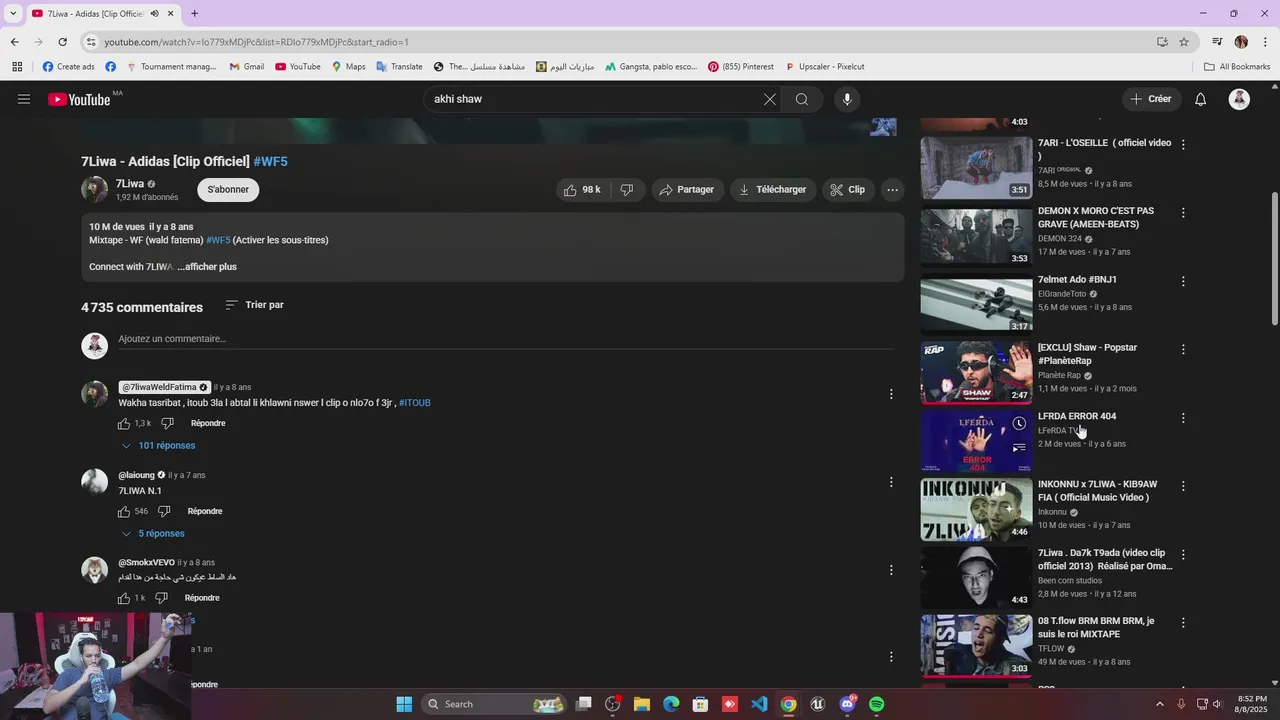
Task: Create a Clip of the video
Action: (847, 190)
